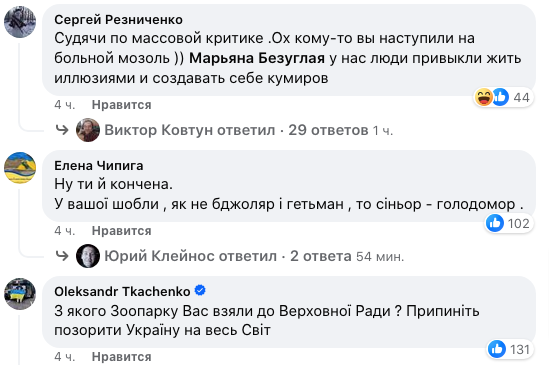Like Oleksandr Tkachenko's comment via Нравится

(x=121, y=357)
